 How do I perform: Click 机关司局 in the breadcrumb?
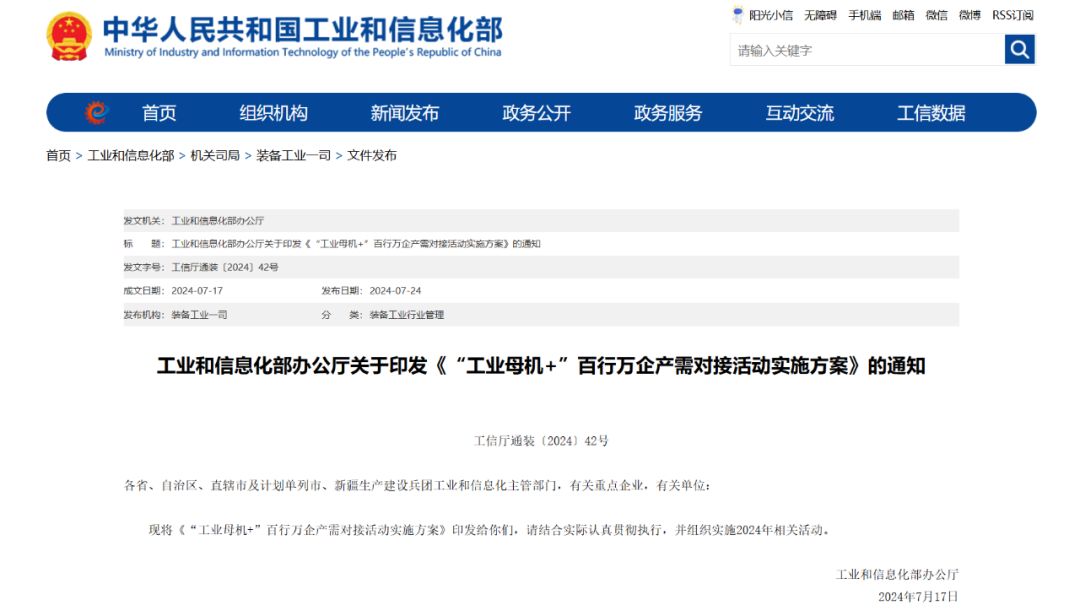215,155
